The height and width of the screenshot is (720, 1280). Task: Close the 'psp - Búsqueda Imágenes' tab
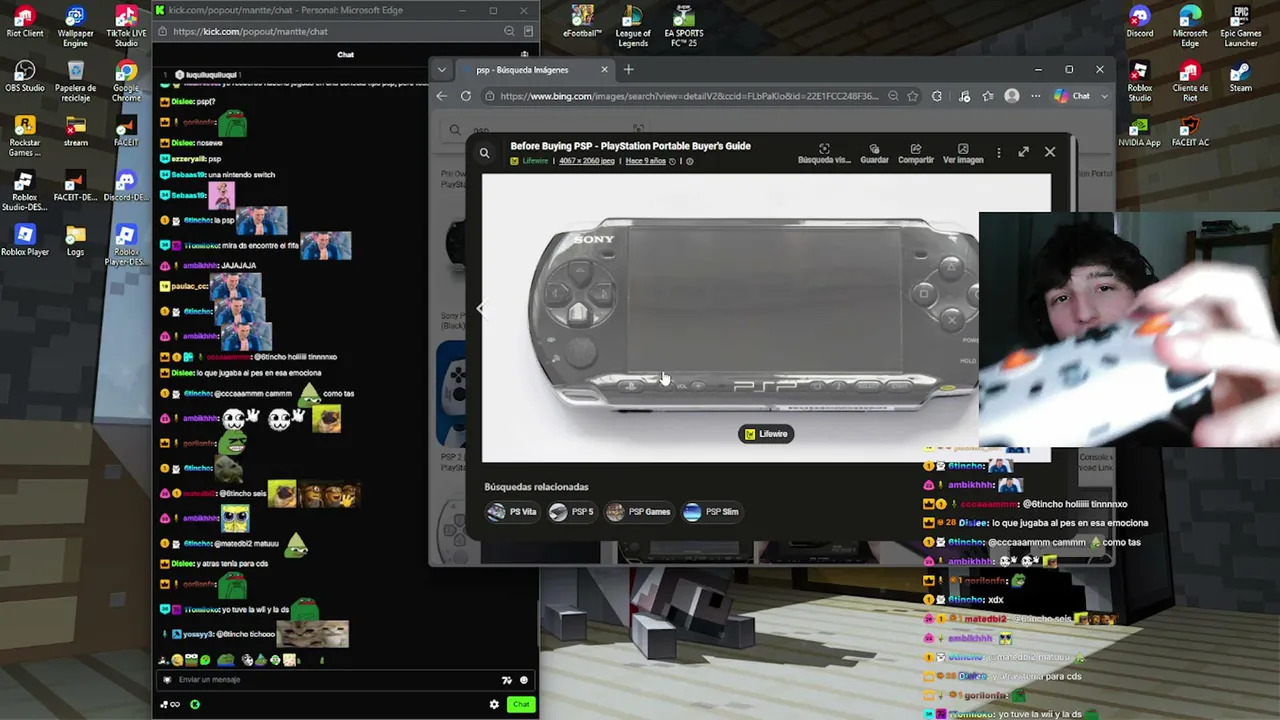click(x=604, y=70)
